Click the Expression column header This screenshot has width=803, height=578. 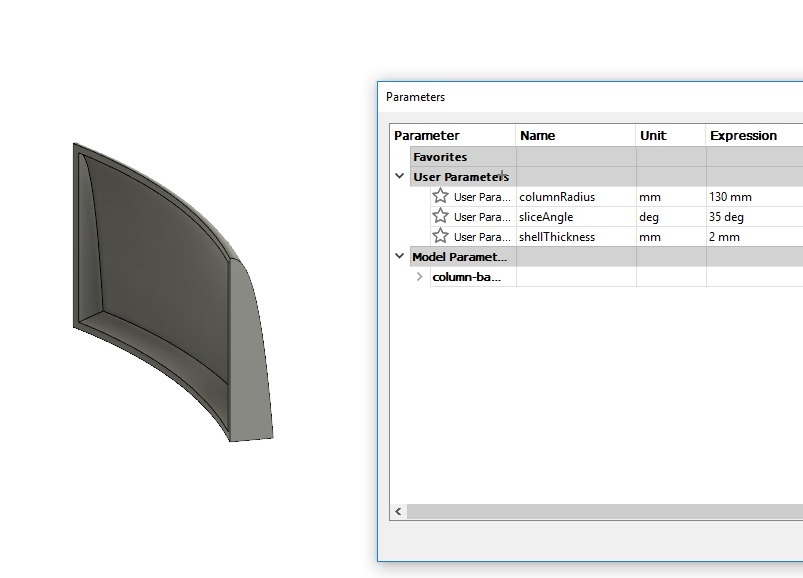click(743, 135)
